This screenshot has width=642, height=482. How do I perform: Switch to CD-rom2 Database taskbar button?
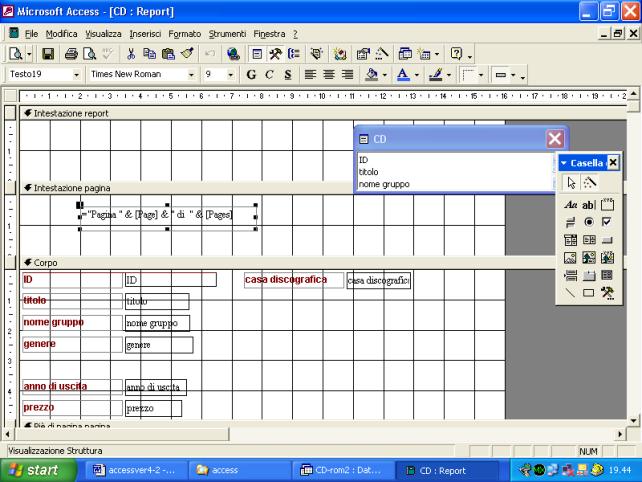pyautogui.click(x=343, y=470)
